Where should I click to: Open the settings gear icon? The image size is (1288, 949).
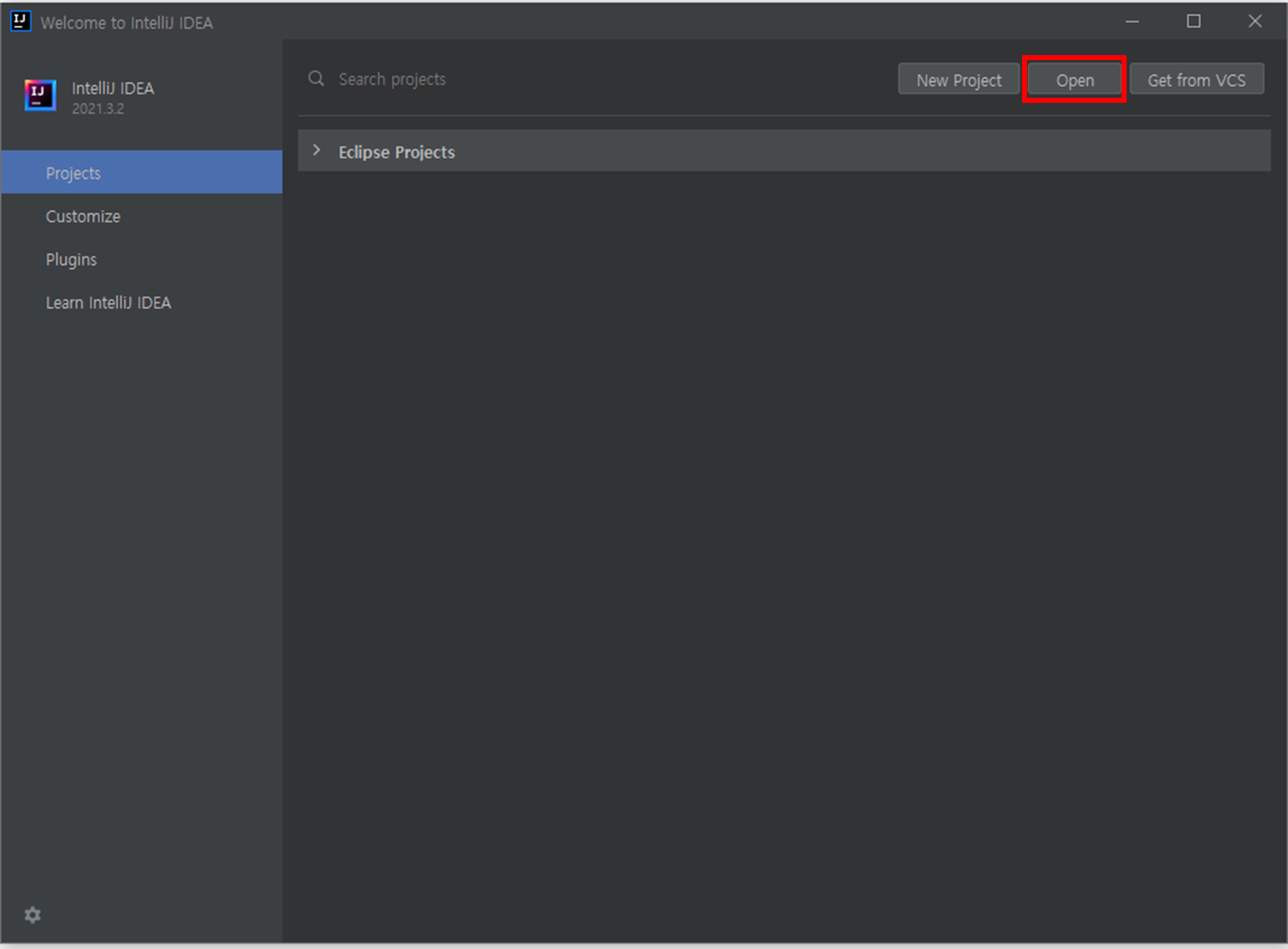[x=33, y=915]
